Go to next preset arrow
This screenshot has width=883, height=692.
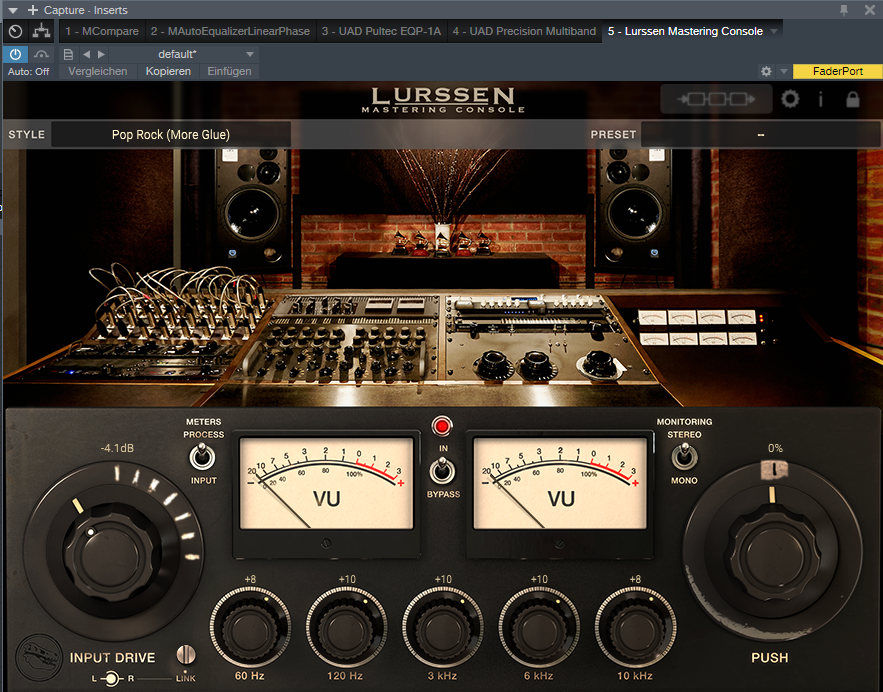pyautogui.click(x=101, y=55)
